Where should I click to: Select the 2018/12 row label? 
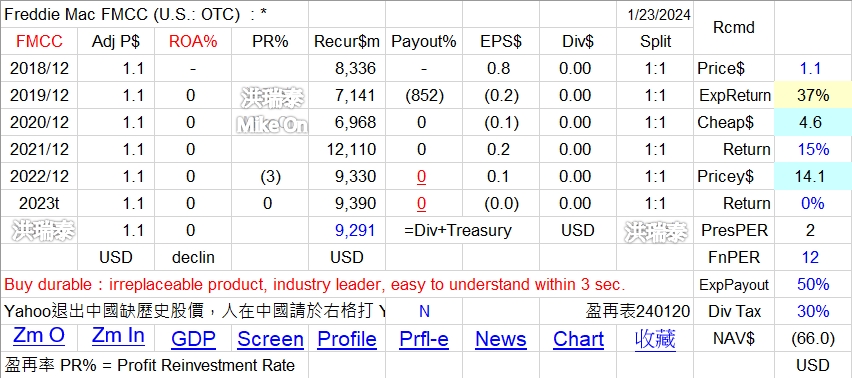(39, 68)
